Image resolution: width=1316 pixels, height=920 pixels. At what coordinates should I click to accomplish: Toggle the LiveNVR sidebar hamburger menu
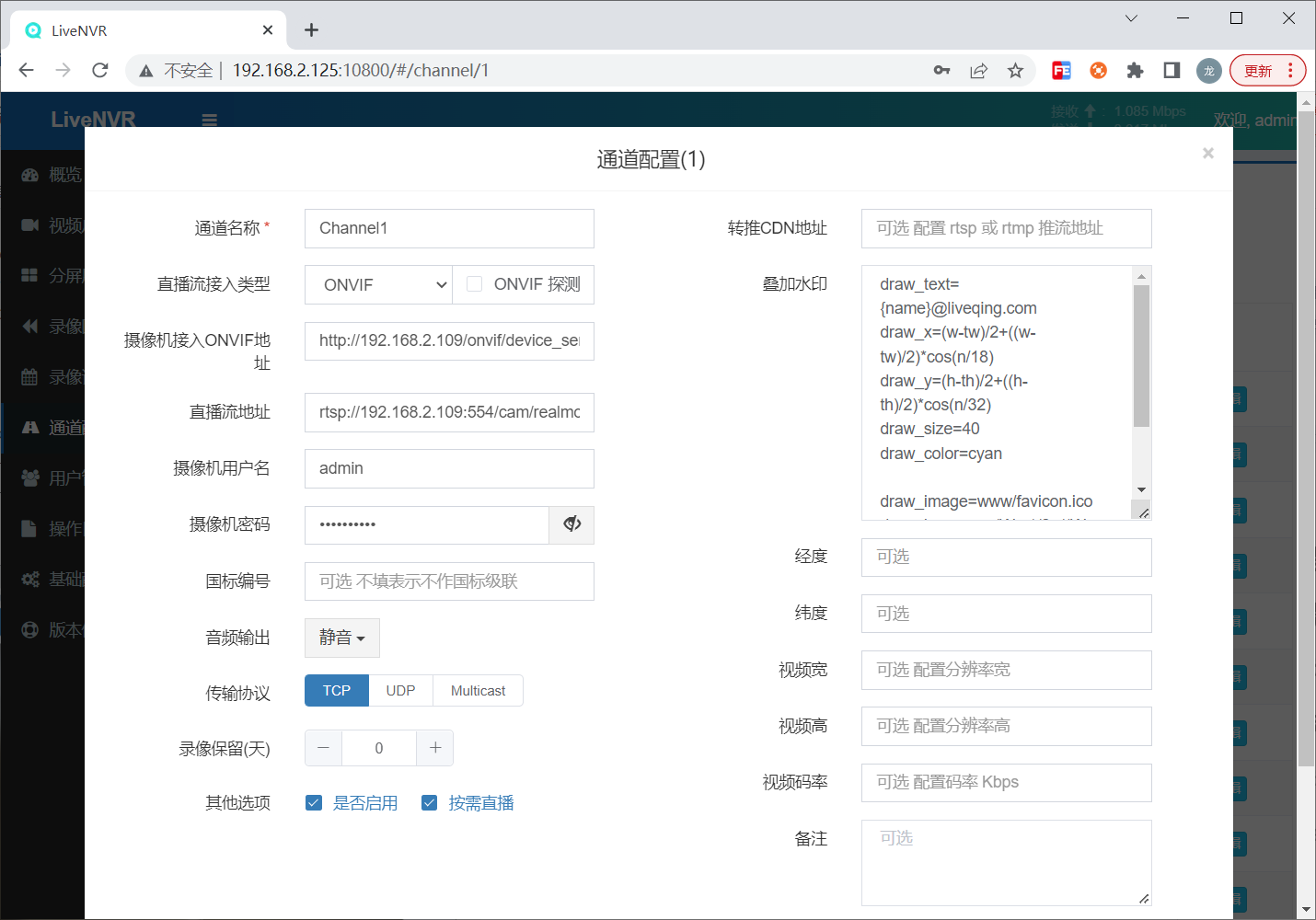pyautogui.click(x=210, y=120)
